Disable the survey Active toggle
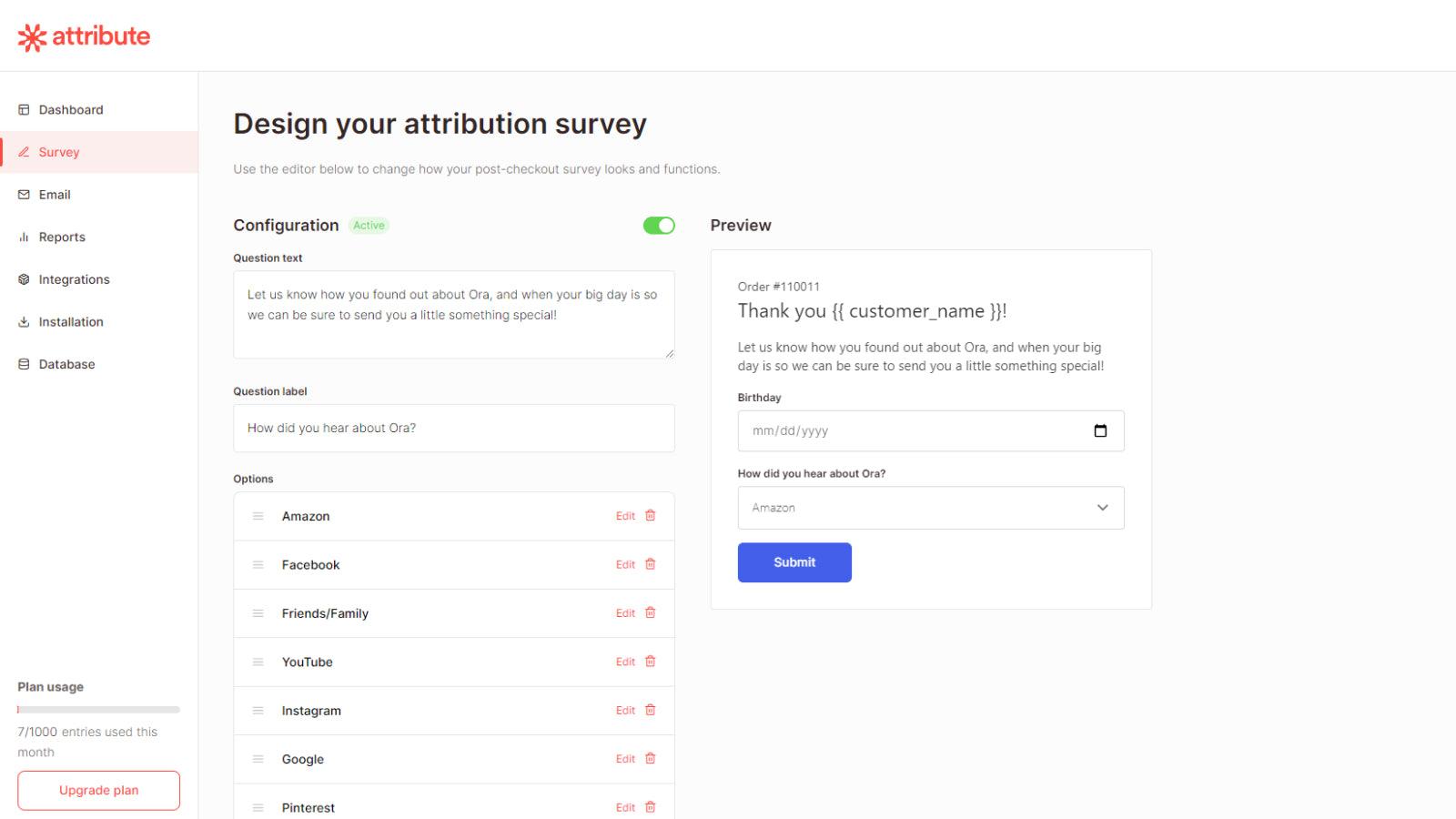The width and height of the screenshot is (1456, 819). tap(659, 225)
